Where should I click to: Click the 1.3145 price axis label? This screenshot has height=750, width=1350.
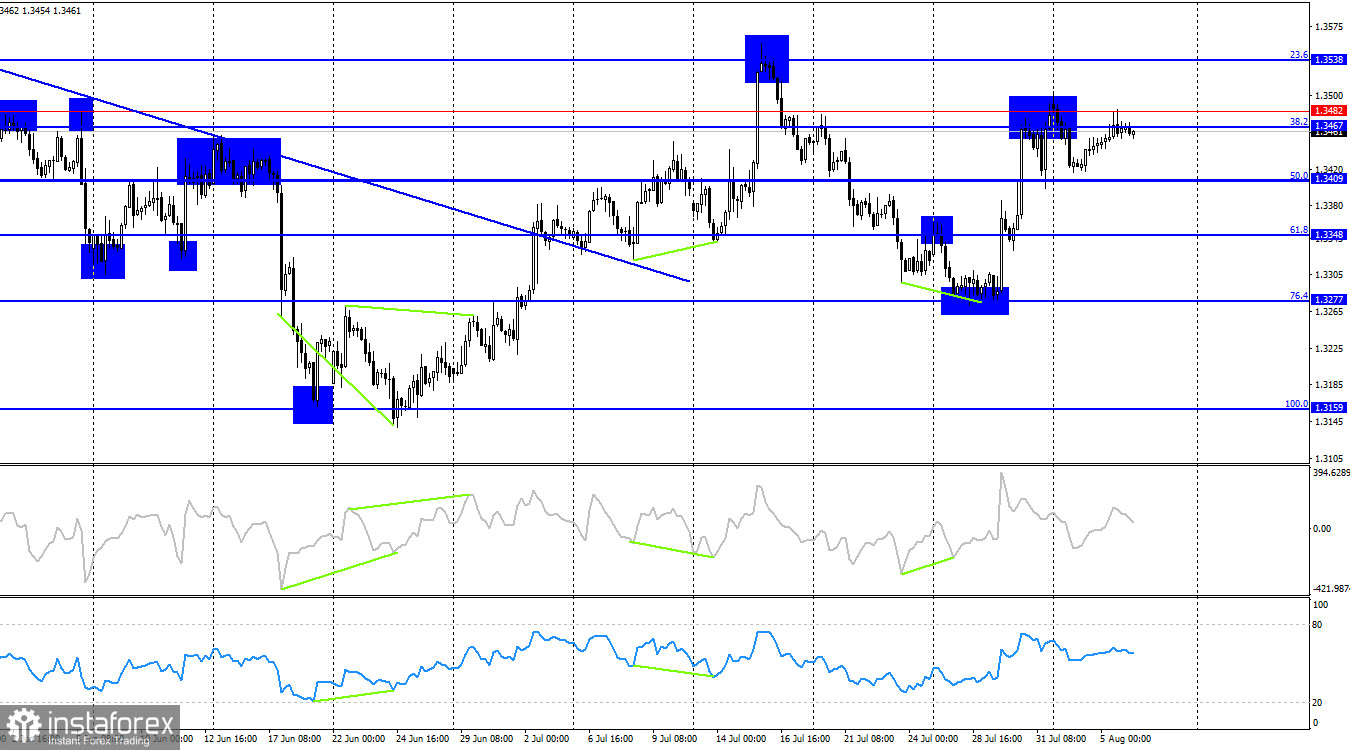pos(1330,422)
